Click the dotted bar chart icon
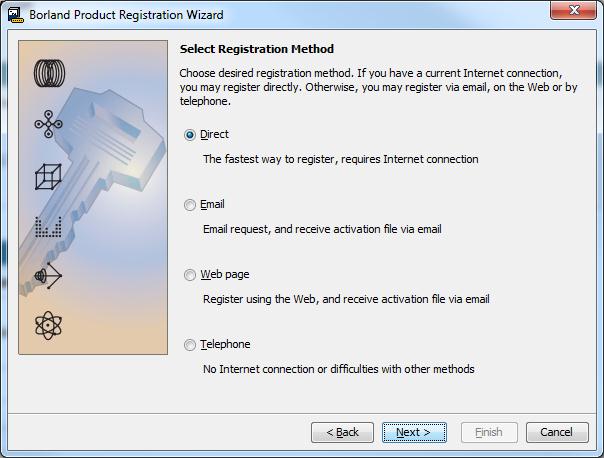Image resolution: width=604 pixels, height=458 pixels. [48, 227]
